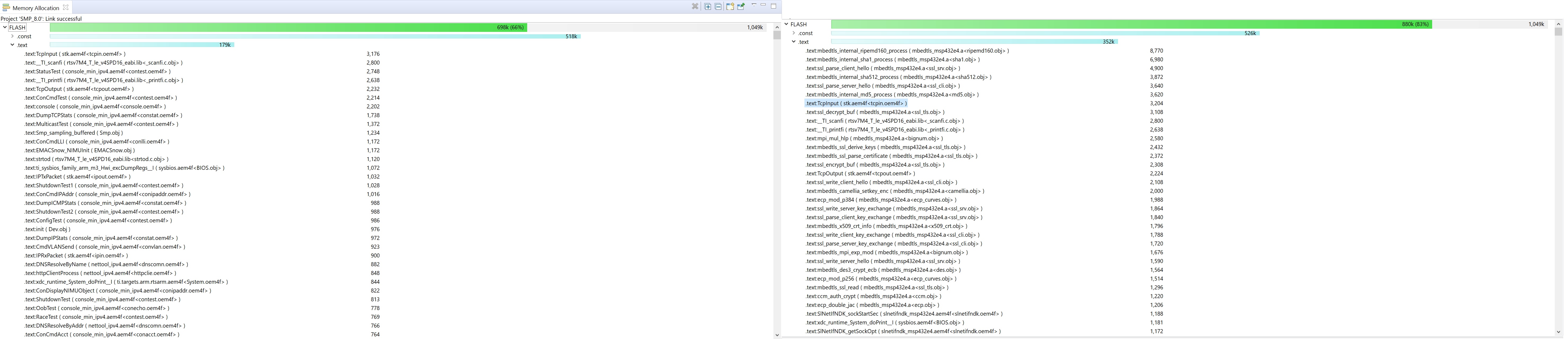This screenshot has height=339, width=1568.
Task: Collapse the left FLASH tree node
Action: pos(5,27)
